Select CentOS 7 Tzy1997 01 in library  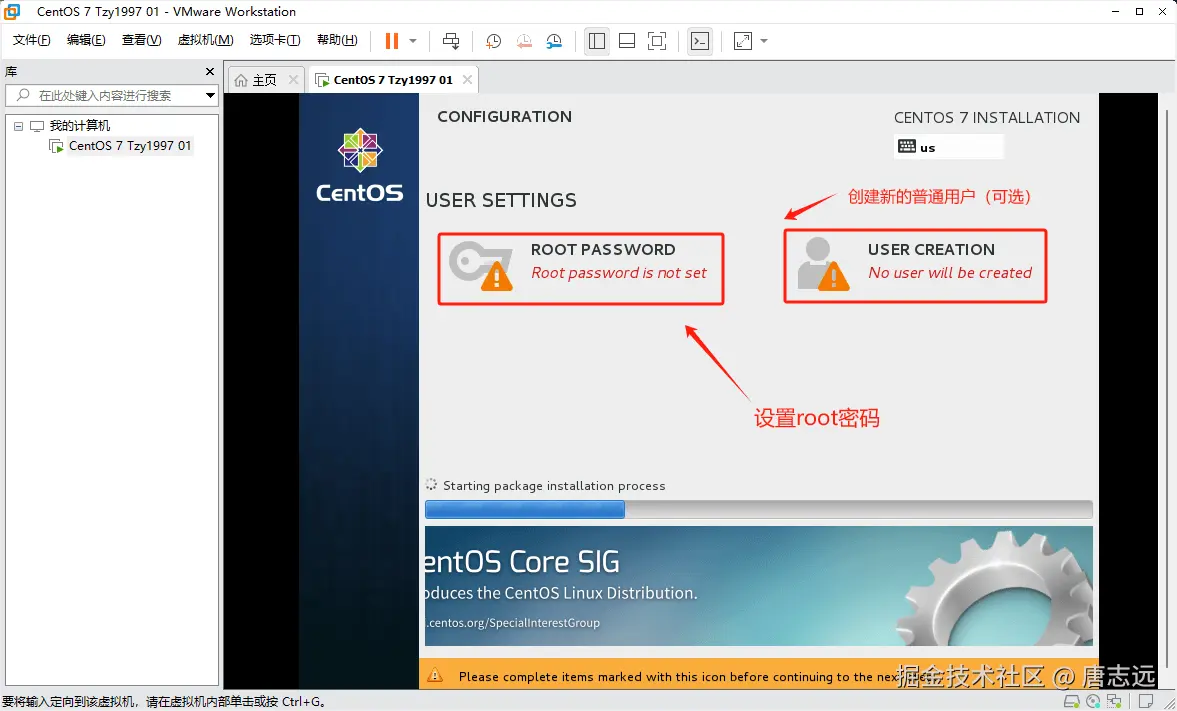(x=130, y=146)
